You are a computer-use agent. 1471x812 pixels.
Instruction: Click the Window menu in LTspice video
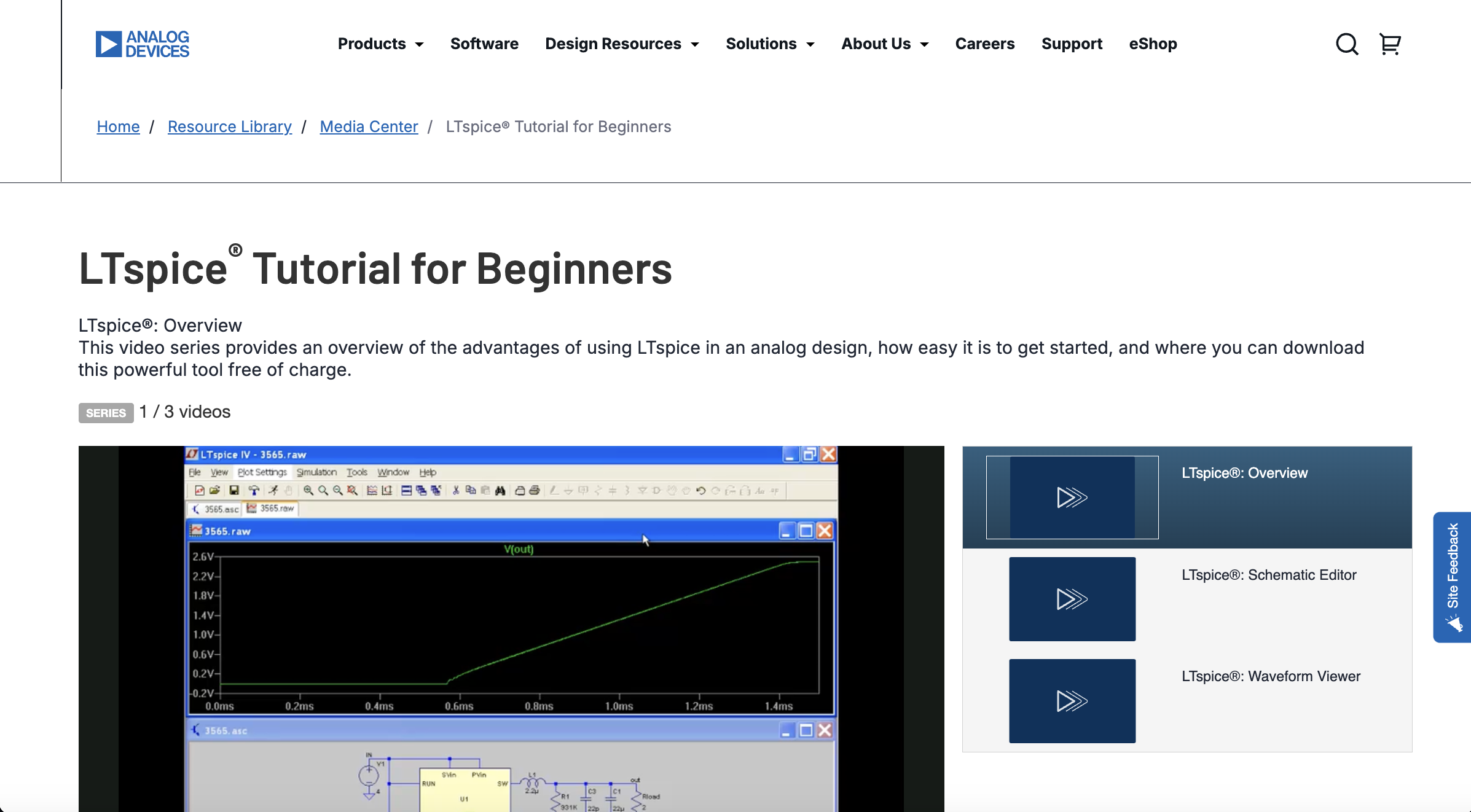click(393, 472)
